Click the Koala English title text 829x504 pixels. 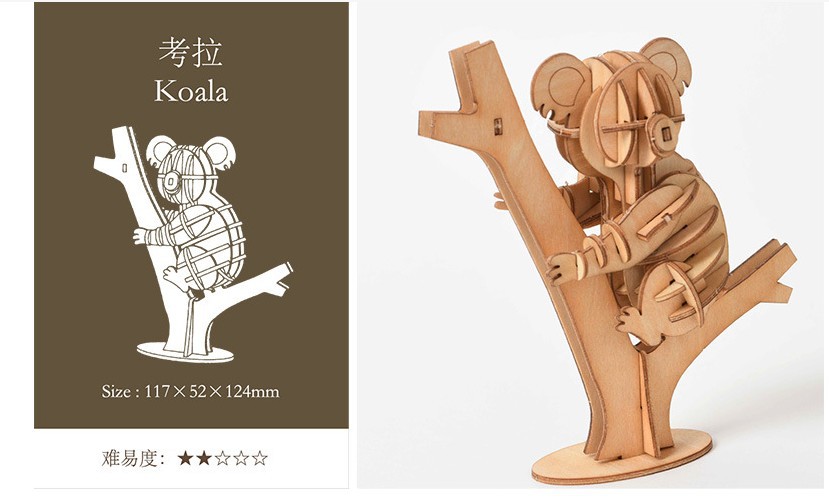pos(191,91)
